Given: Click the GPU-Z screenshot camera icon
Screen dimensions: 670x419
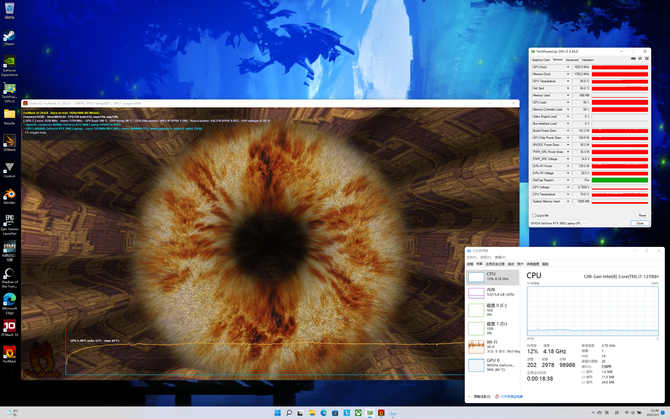Looking at the screenshot, I should (x=634, y=59).
